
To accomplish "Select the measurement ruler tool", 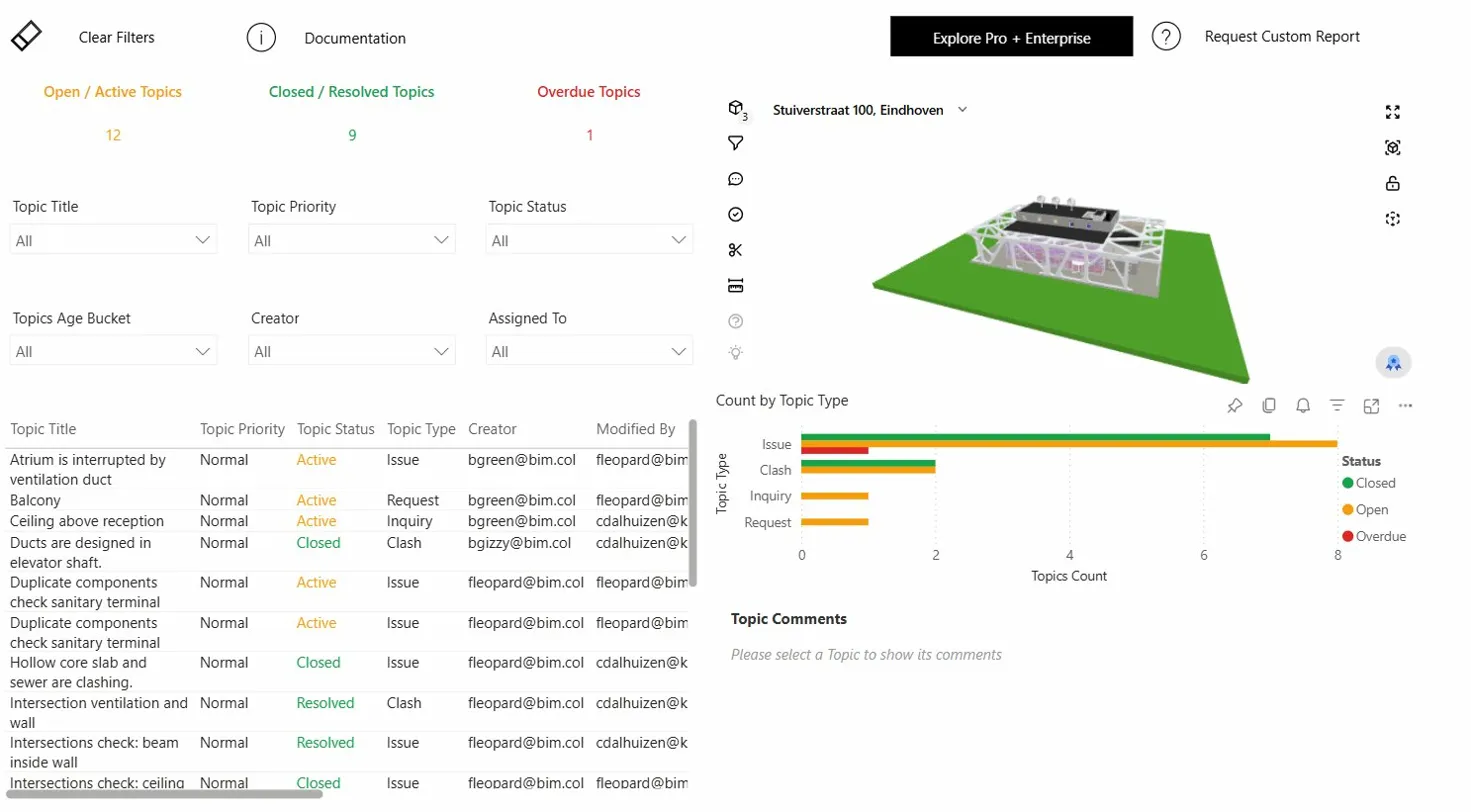I will click(x=737, y=285).
